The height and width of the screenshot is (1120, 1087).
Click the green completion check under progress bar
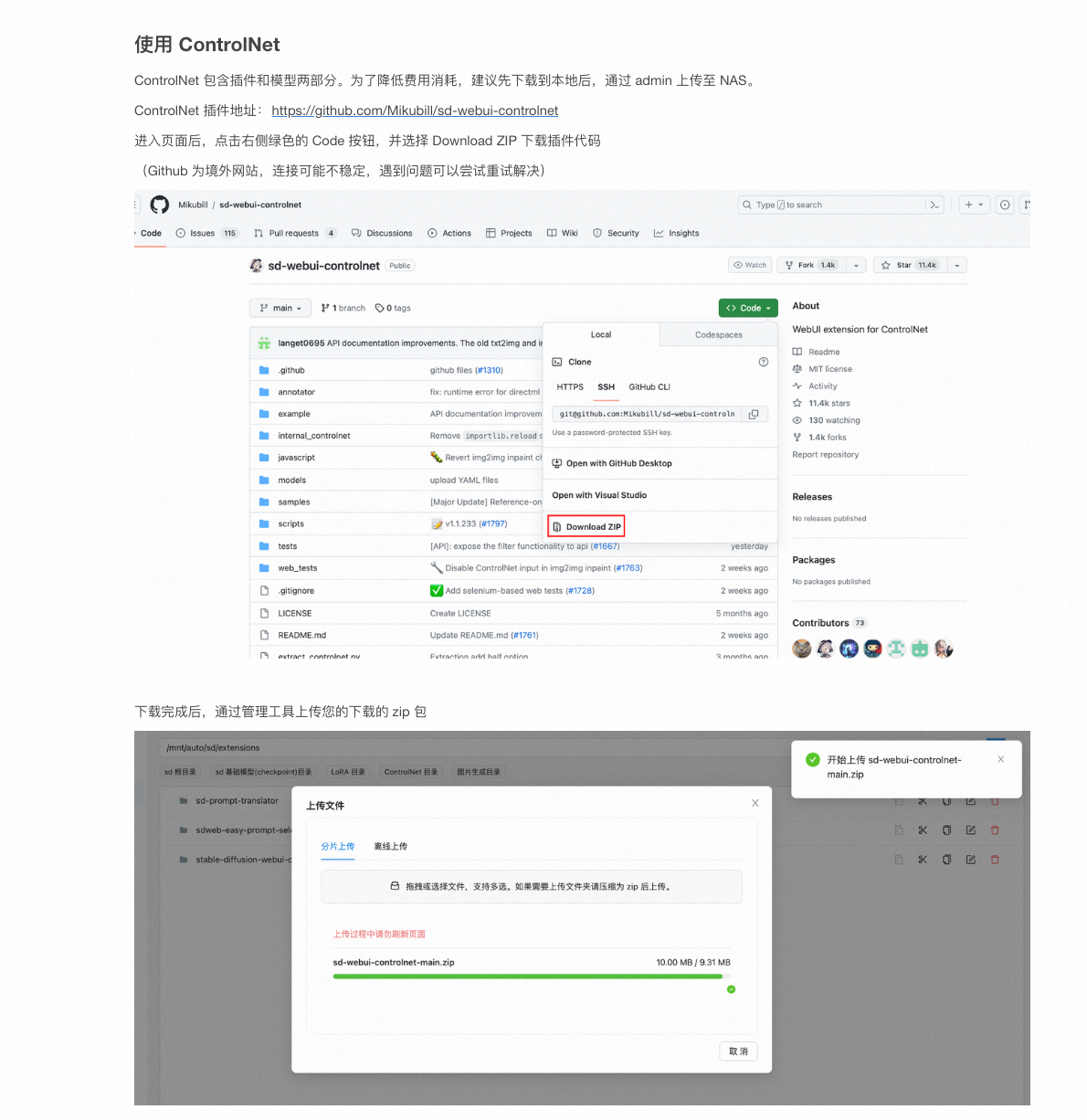pos(731,989)
